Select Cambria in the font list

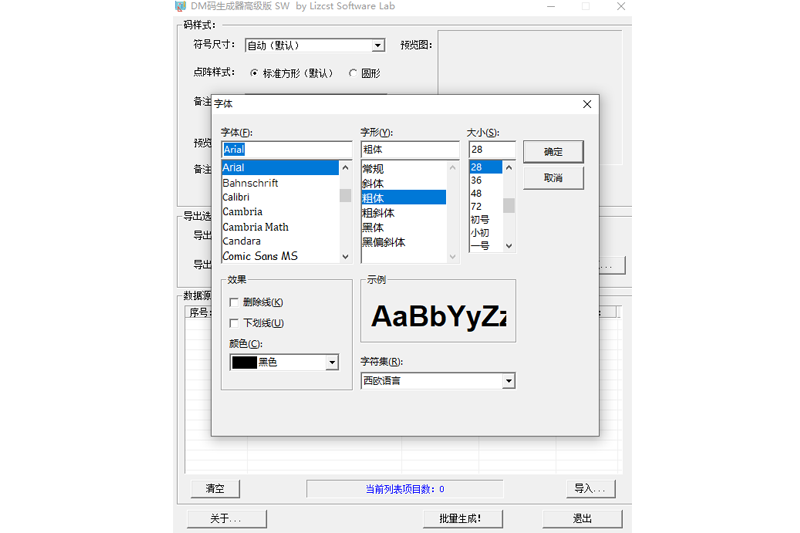(280, 212)
